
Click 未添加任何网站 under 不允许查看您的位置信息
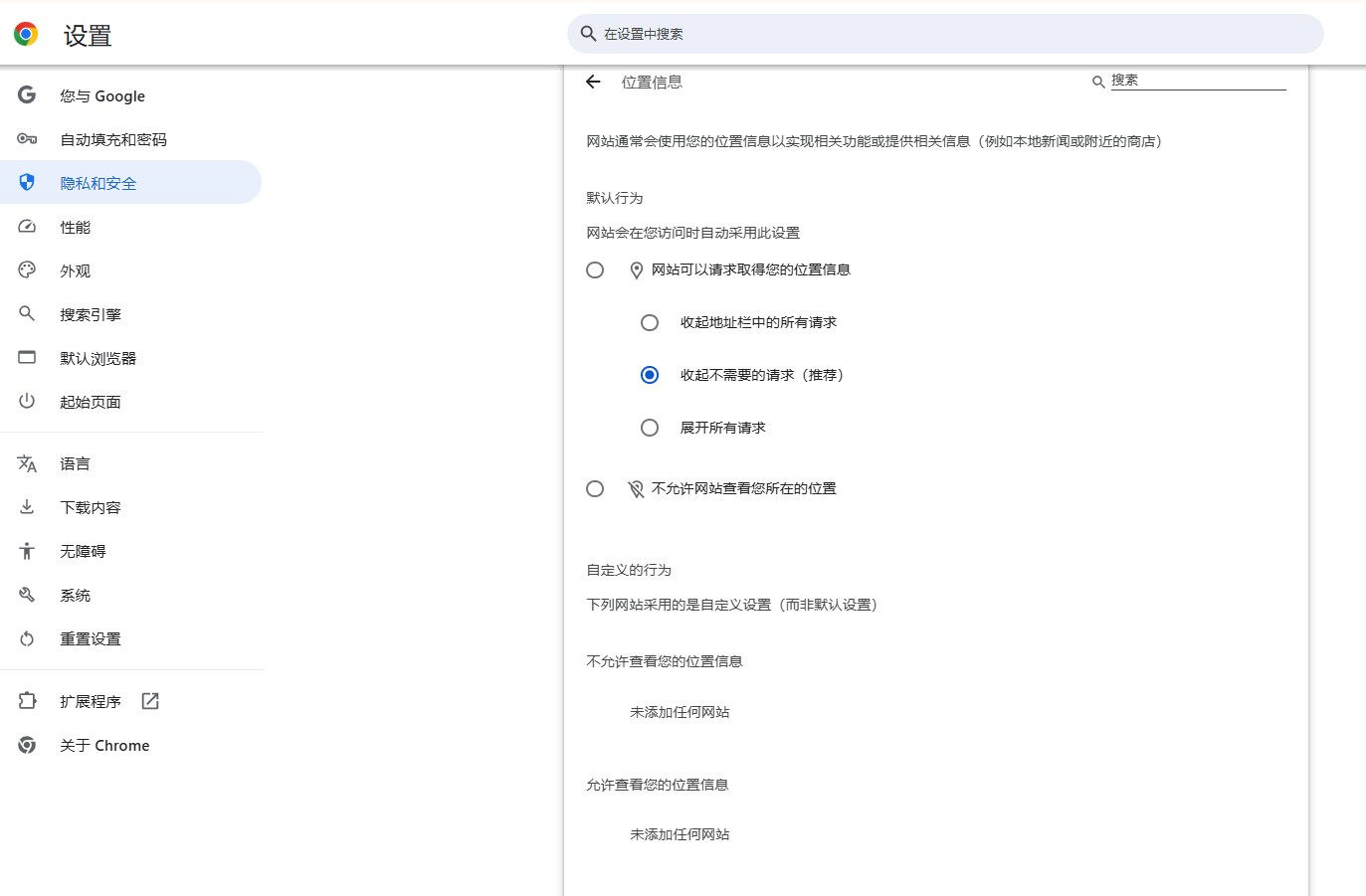tap(680, 712)
